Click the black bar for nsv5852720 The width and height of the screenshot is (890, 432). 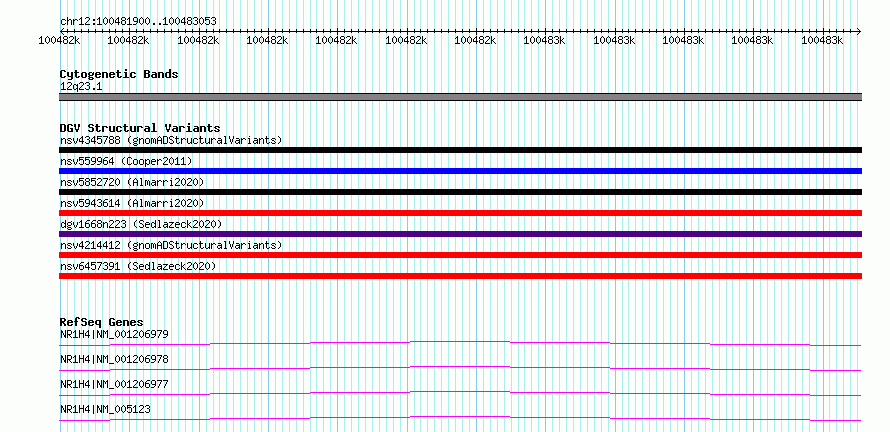(x=460, y=192)
